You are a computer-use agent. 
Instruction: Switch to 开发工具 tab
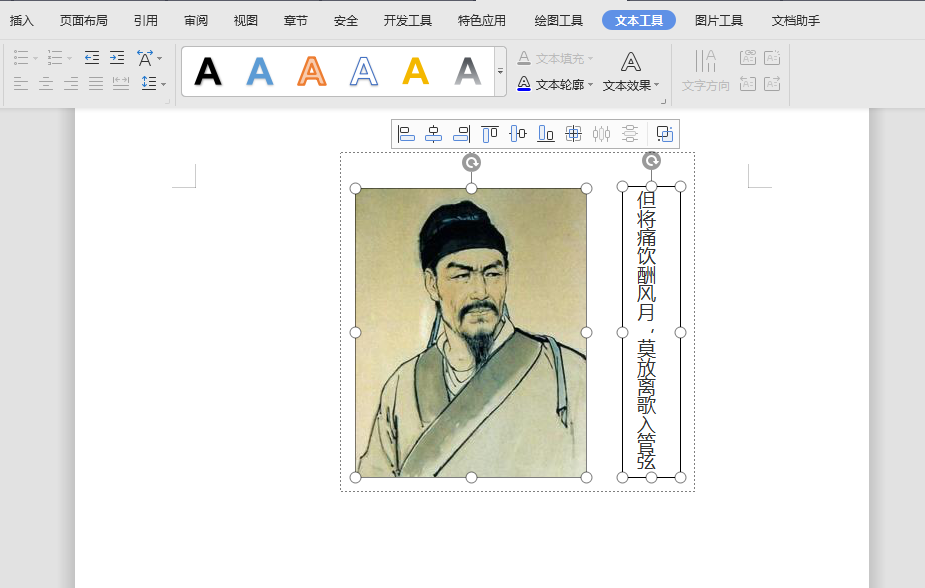408,21
